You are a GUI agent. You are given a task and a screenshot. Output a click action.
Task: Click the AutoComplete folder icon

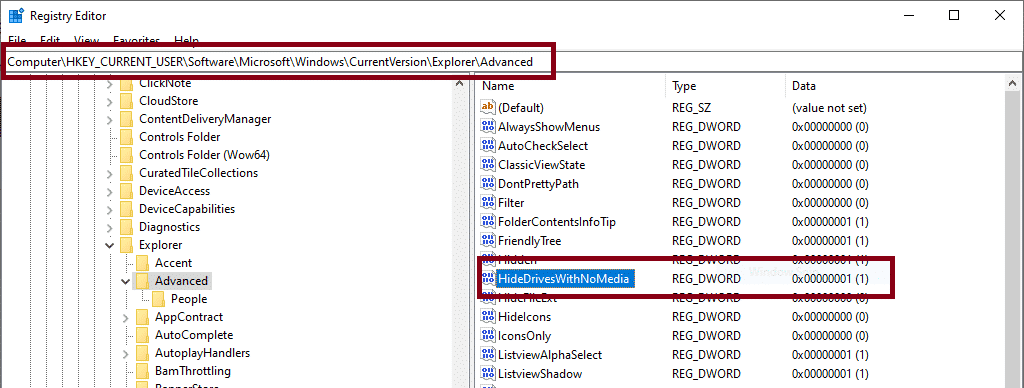142,334
